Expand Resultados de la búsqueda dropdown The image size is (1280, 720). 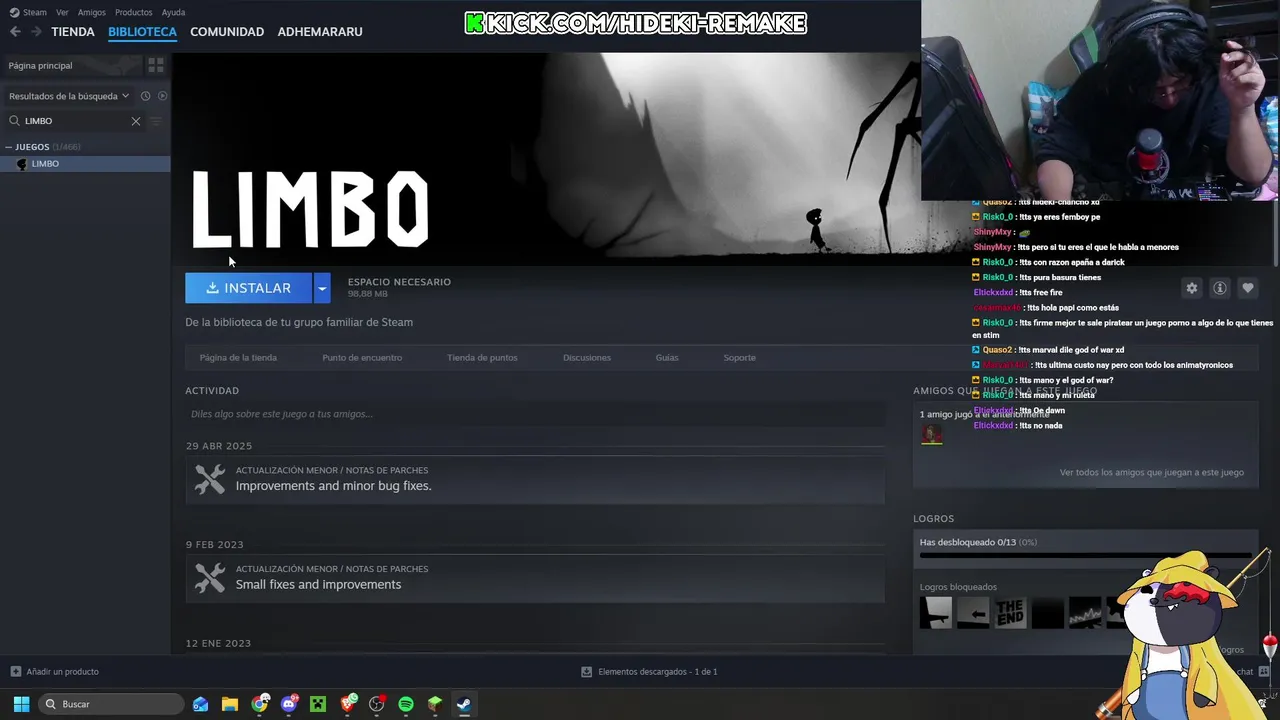69,96
